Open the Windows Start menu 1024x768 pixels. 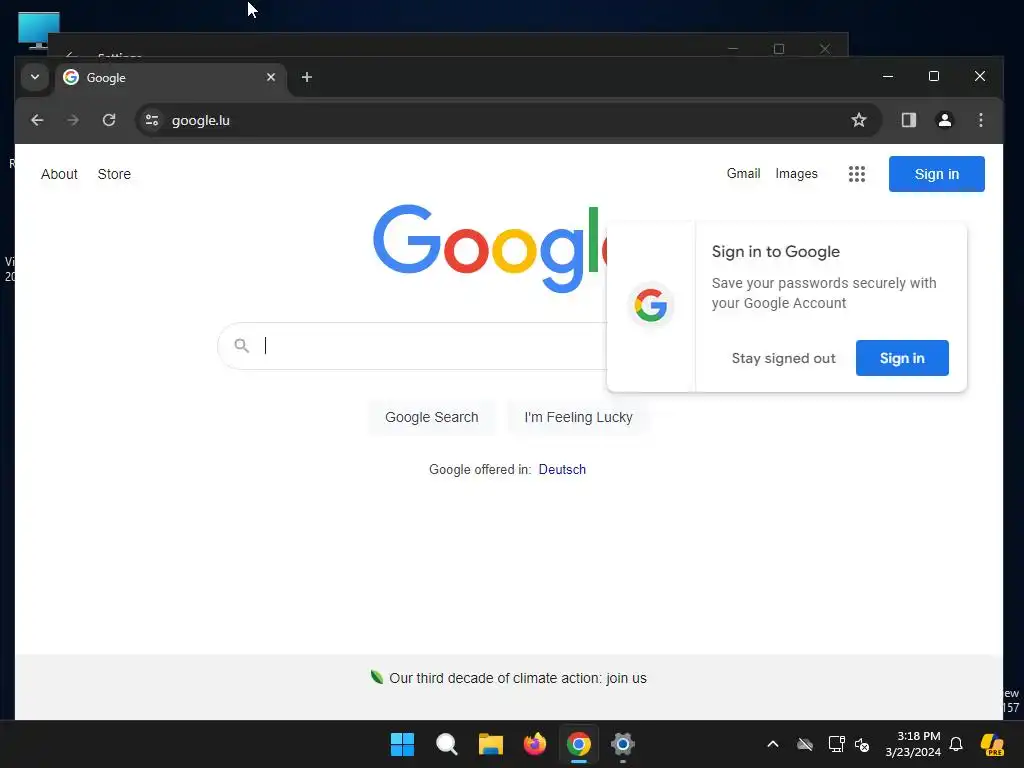pyautogui.click(x=402, y=744)
